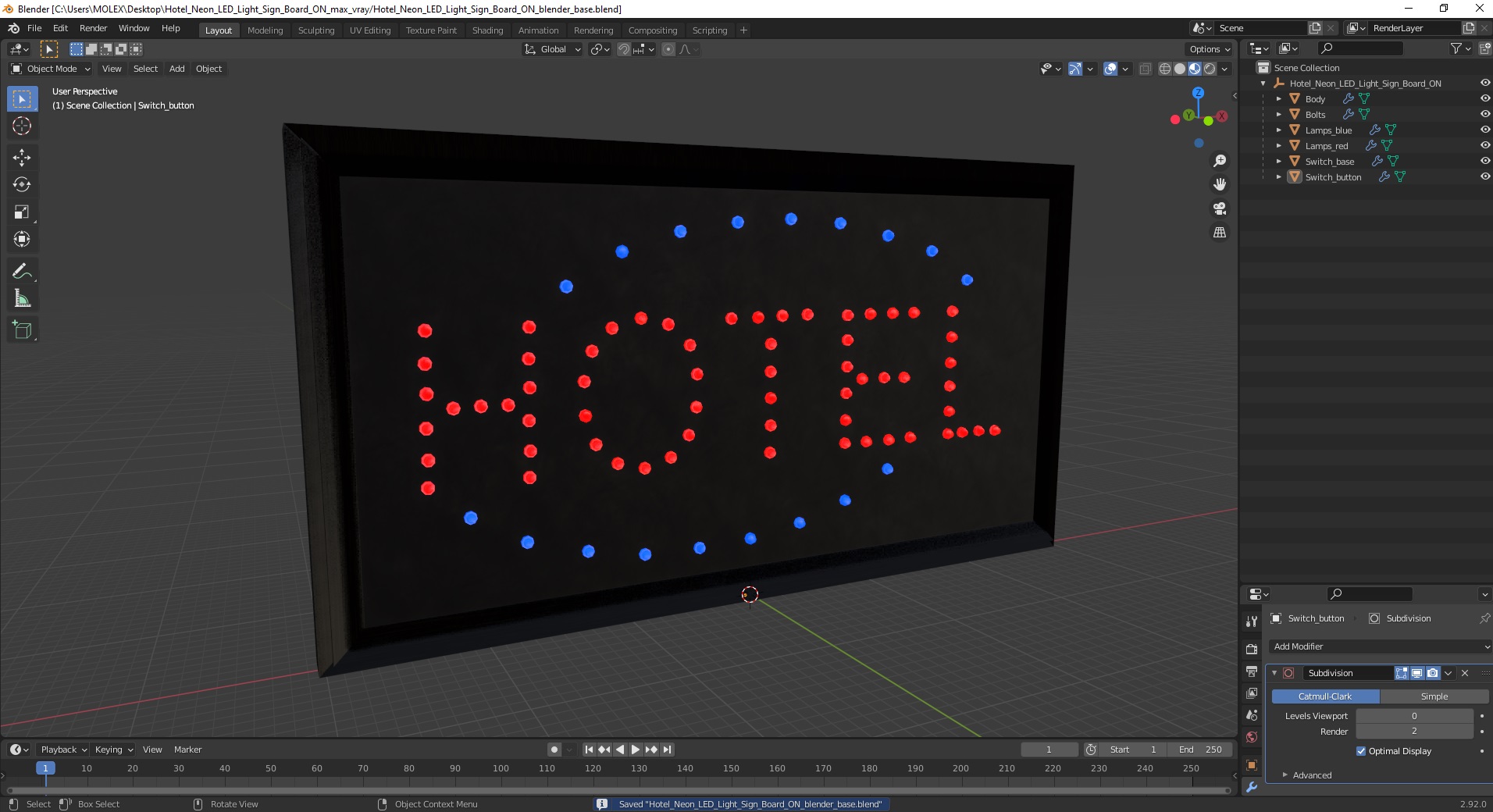Select Simple subdivision type
Viewport: 1493px width, 812px height.
(x=1434, y=696)
